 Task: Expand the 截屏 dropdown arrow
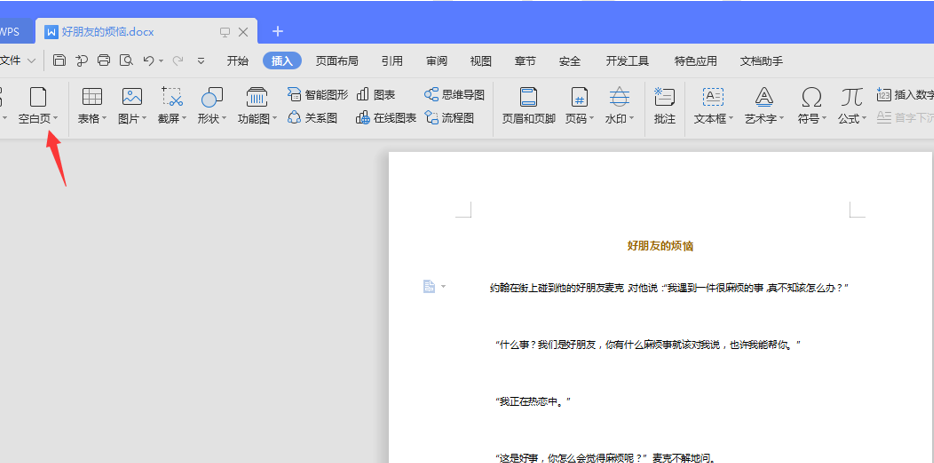click(x=184, y=119)
